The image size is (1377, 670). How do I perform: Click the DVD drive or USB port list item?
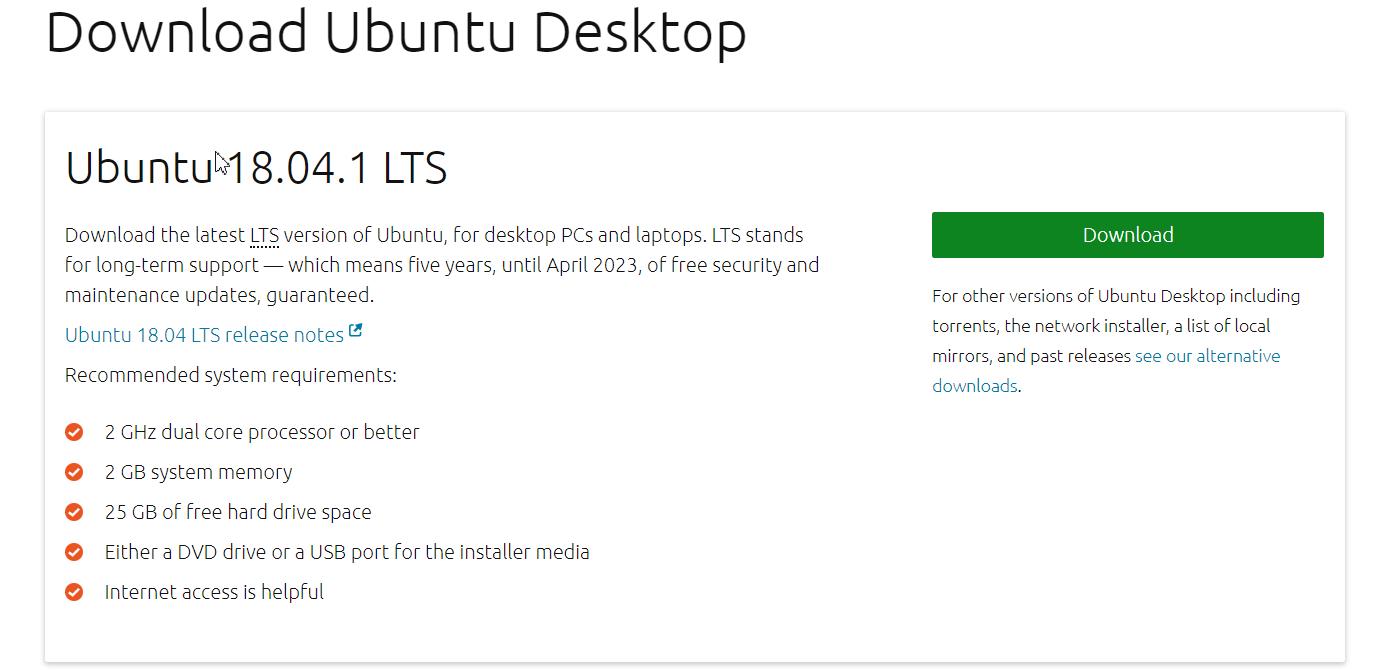coord(347,551)
